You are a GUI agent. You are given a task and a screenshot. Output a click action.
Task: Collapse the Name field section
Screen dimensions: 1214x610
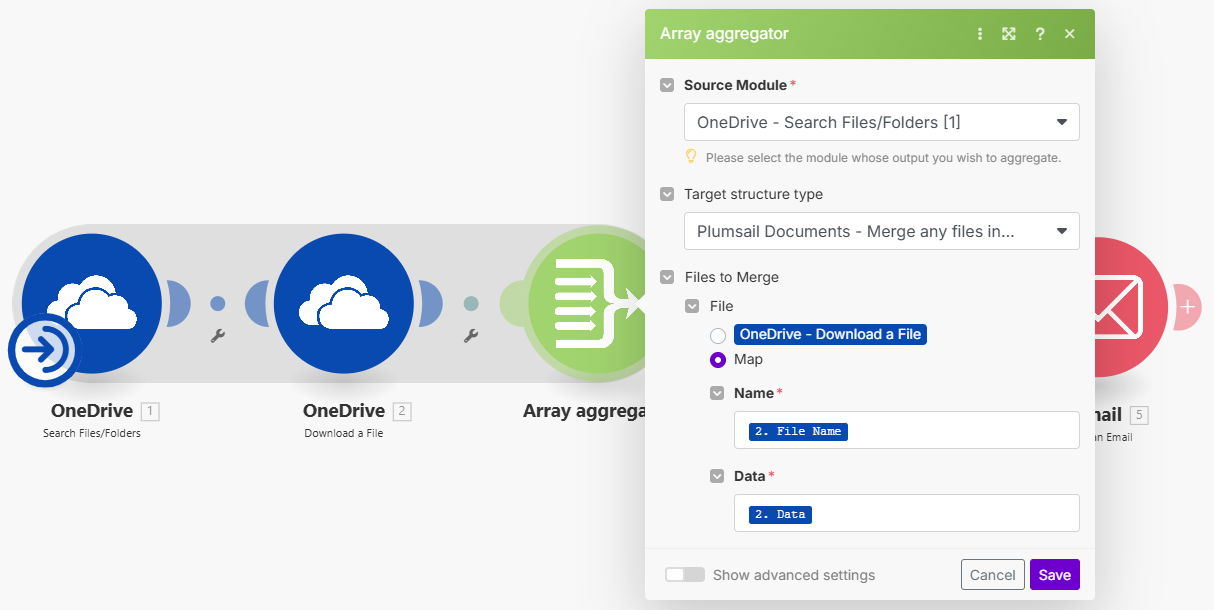pyautogui.click(x=717, y=394)
